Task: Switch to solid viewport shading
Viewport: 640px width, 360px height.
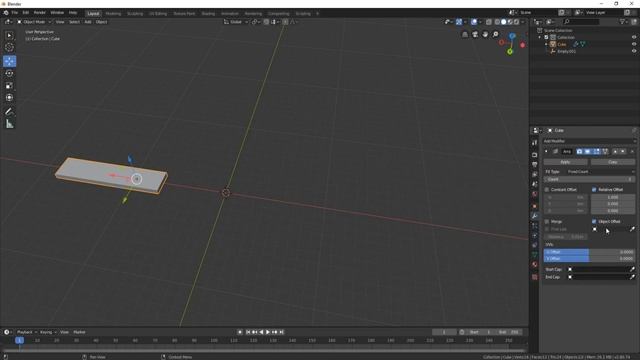Action: click(504, 22)
